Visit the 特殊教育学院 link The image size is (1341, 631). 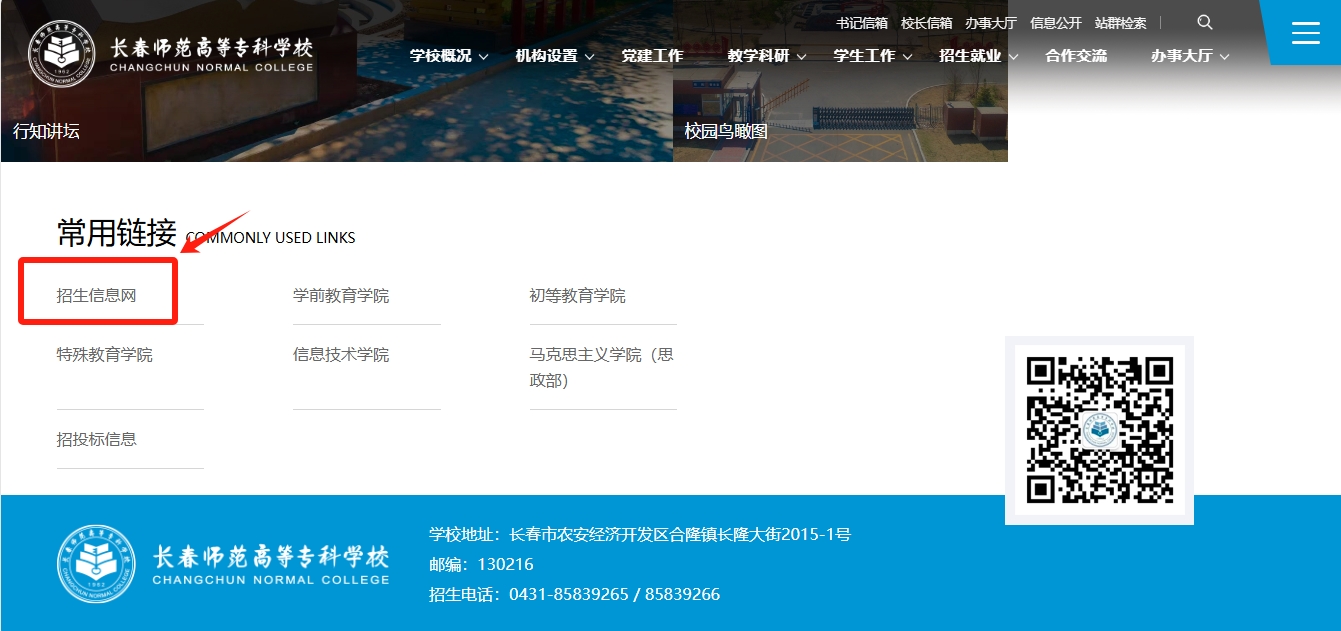105,355
